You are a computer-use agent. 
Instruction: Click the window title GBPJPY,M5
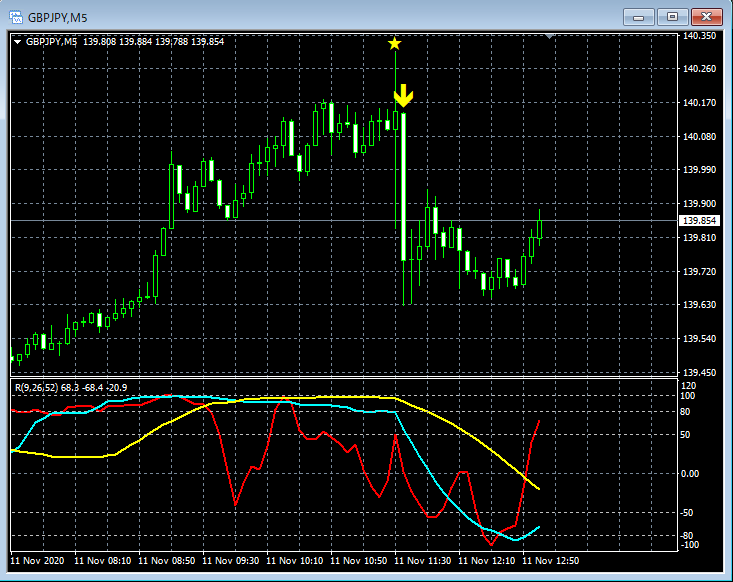57,18
